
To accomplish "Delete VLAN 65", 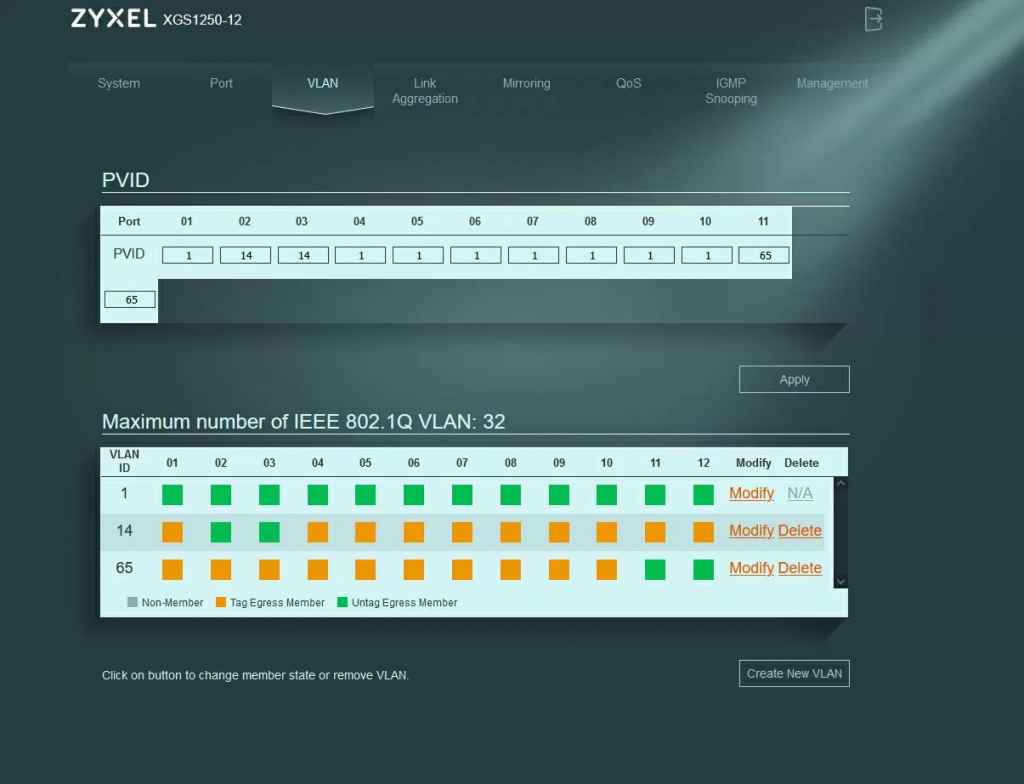I will (x=799, y=568).
